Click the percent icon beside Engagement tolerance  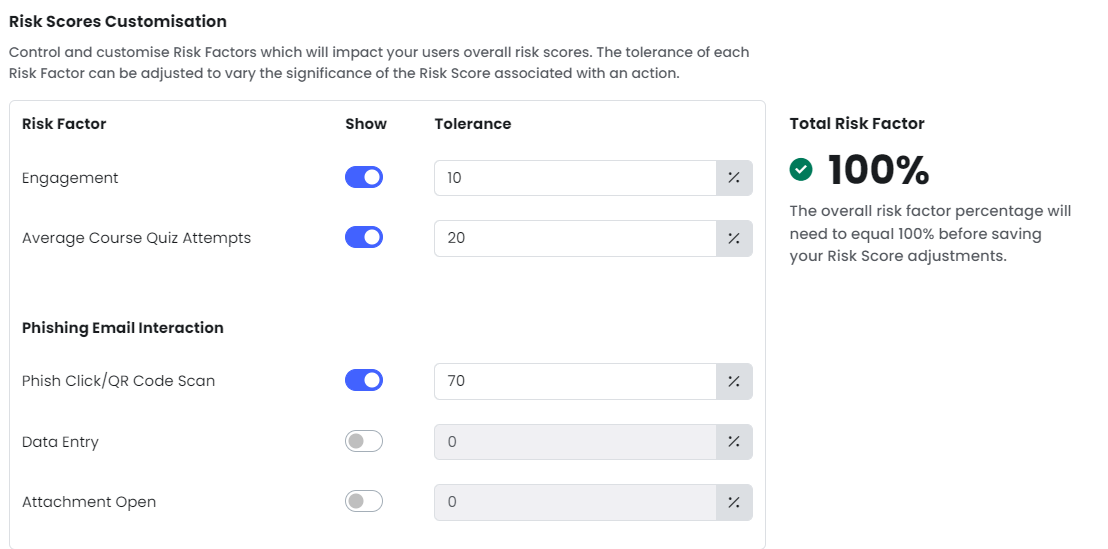[x=734, y=178]
